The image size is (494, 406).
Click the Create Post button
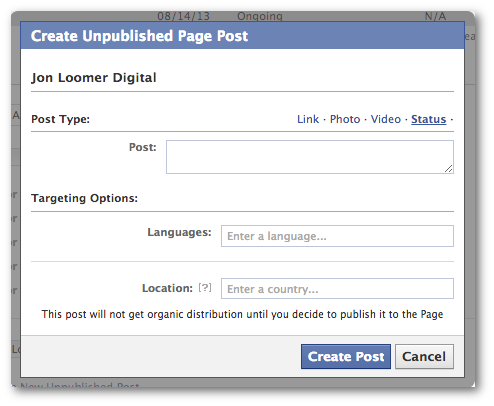click(x=346, y=356)
